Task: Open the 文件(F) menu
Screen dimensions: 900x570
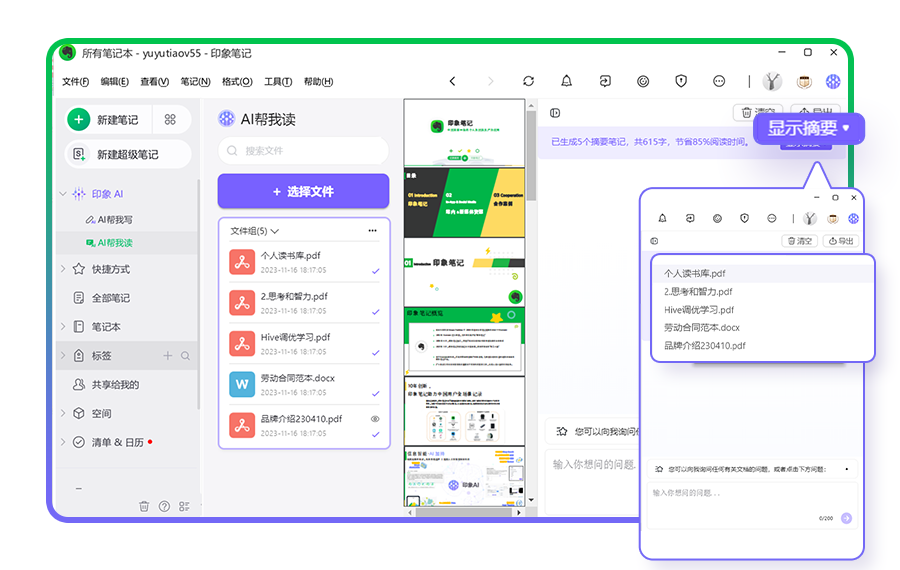Action: click(75, 82)
